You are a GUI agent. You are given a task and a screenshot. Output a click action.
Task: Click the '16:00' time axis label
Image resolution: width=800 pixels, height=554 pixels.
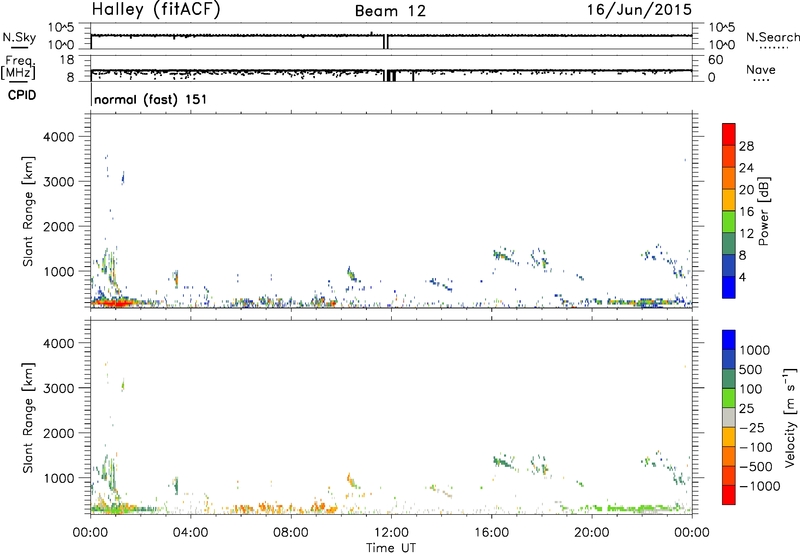click(x=491, y=533)
